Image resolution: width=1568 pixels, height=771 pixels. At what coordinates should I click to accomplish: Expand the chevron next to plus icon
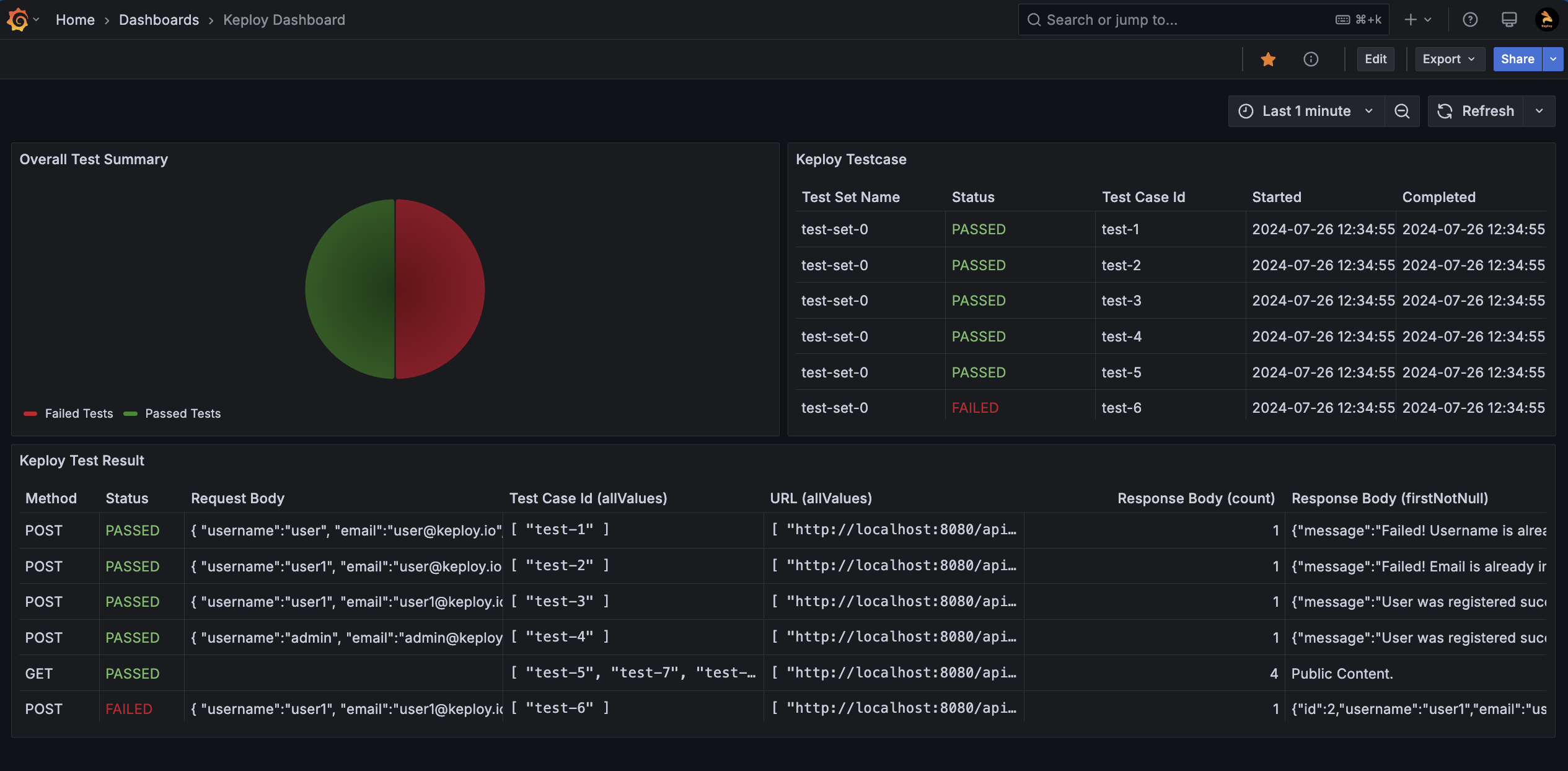pos(1428,20)
